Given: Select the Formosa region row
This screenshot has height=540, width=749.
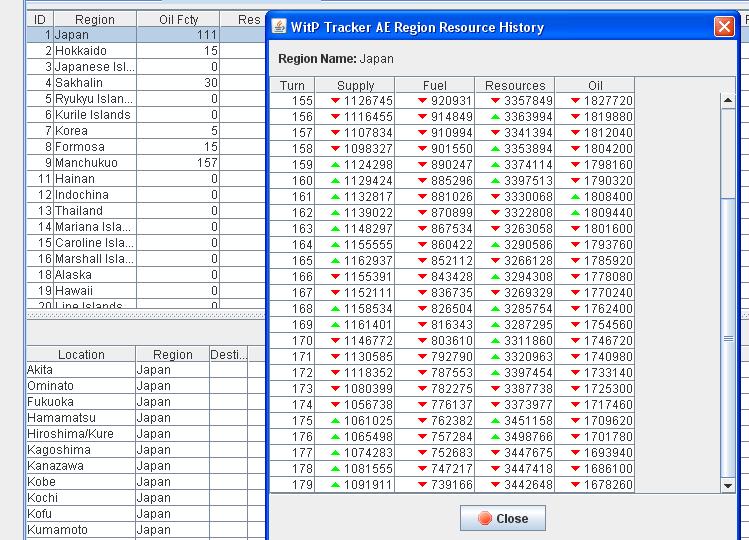Looking at the screenshot, I should point(146,147).
